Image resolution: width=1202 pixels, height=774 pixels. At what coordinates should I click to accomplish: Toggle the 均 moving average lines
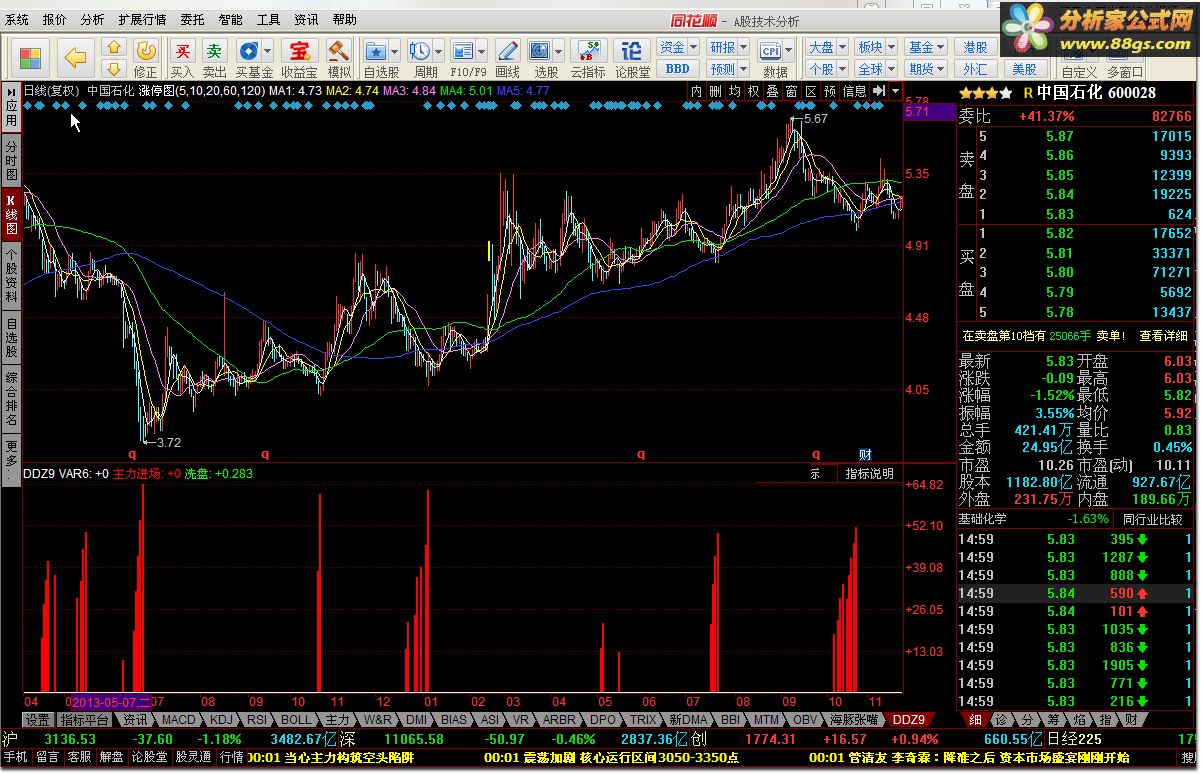pos(734,91)
